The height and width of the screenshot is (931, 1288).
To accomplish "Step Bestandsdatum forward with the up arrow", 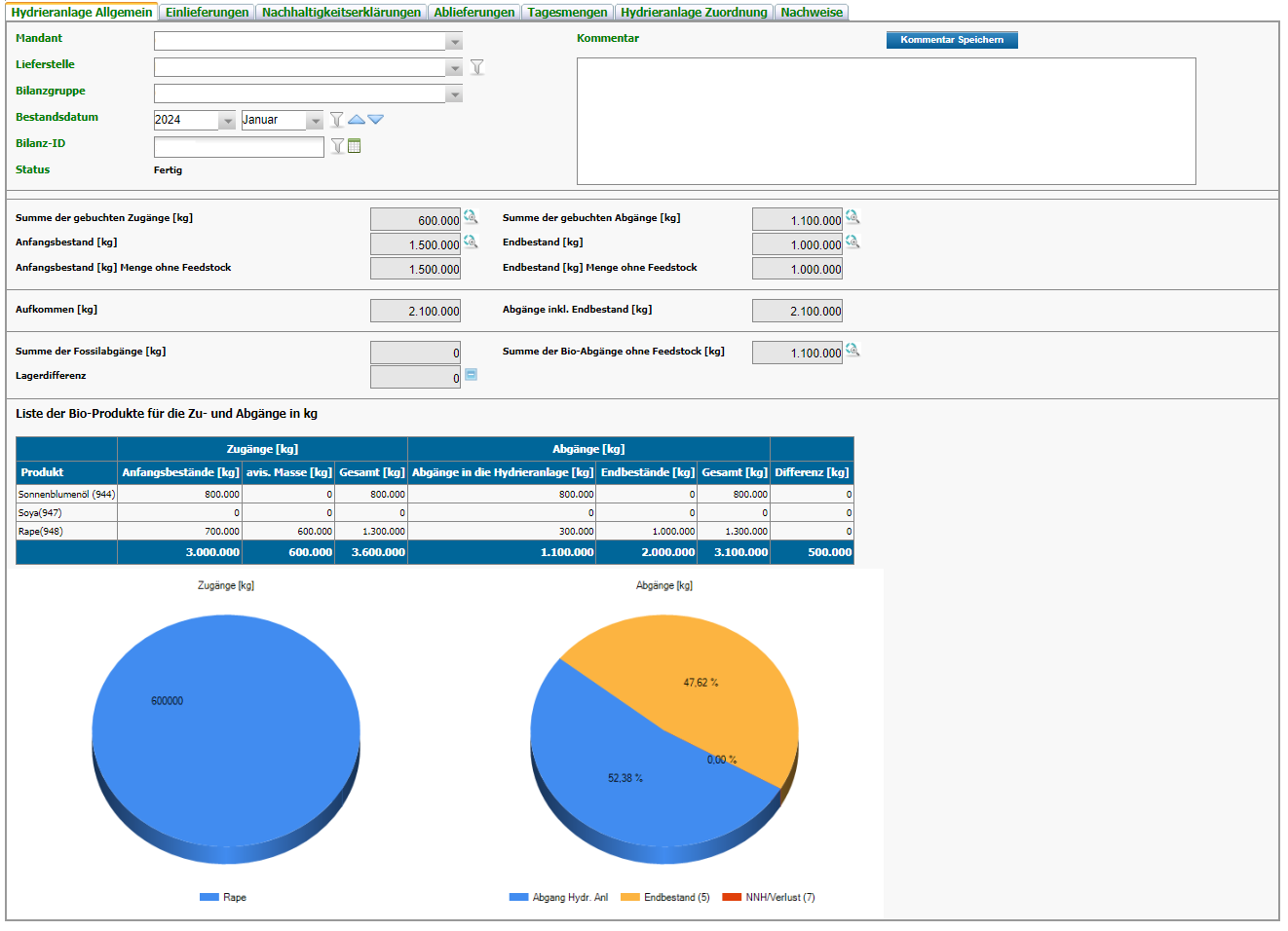I will tap(357, 120).
